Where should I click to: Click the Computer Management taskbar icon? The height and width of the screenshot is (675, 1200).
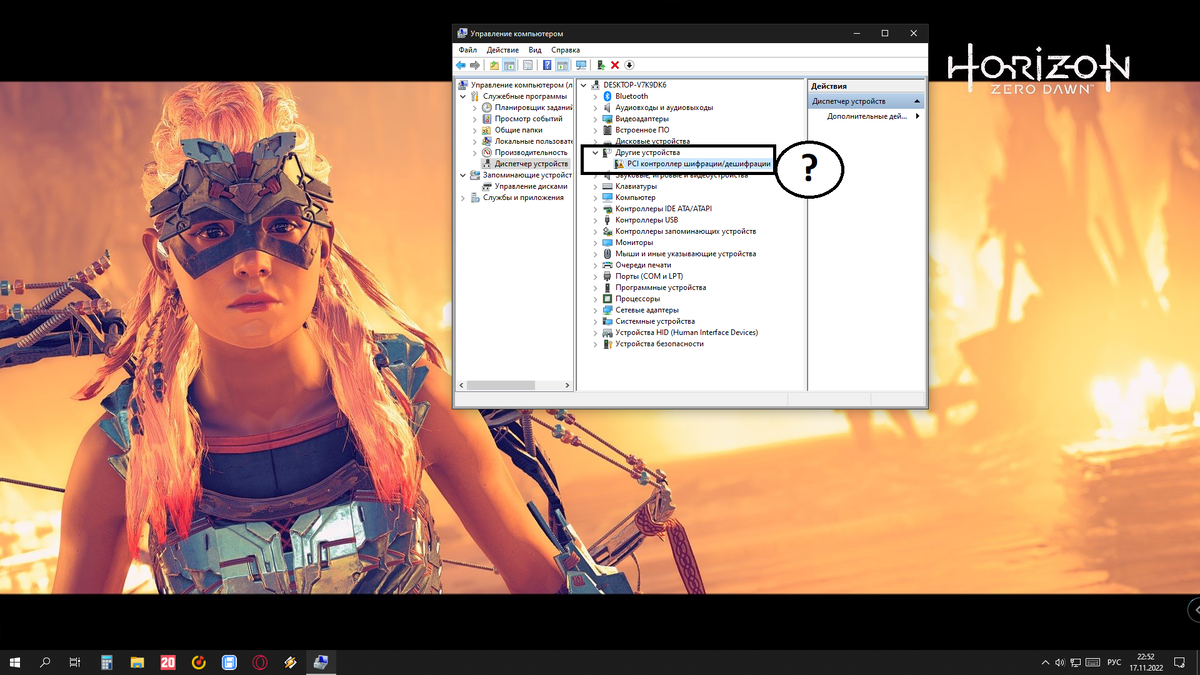tap(321, 662)
